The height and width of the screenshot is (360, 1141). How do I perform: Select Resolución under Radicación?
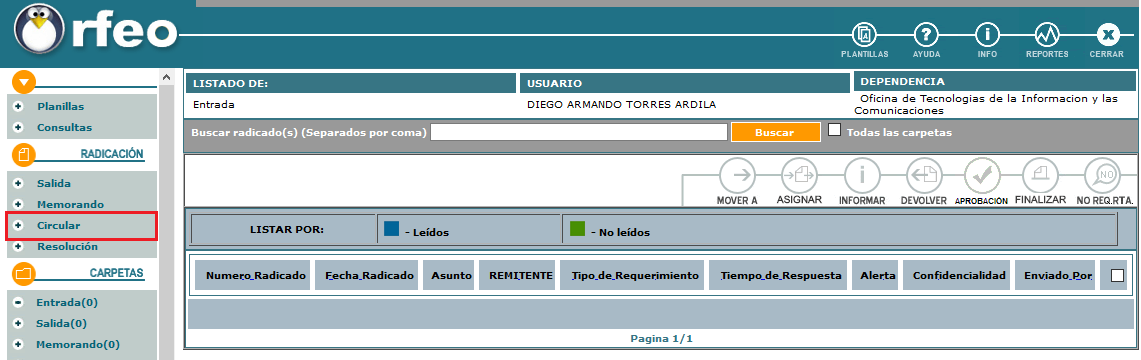[x=68, y=247]
